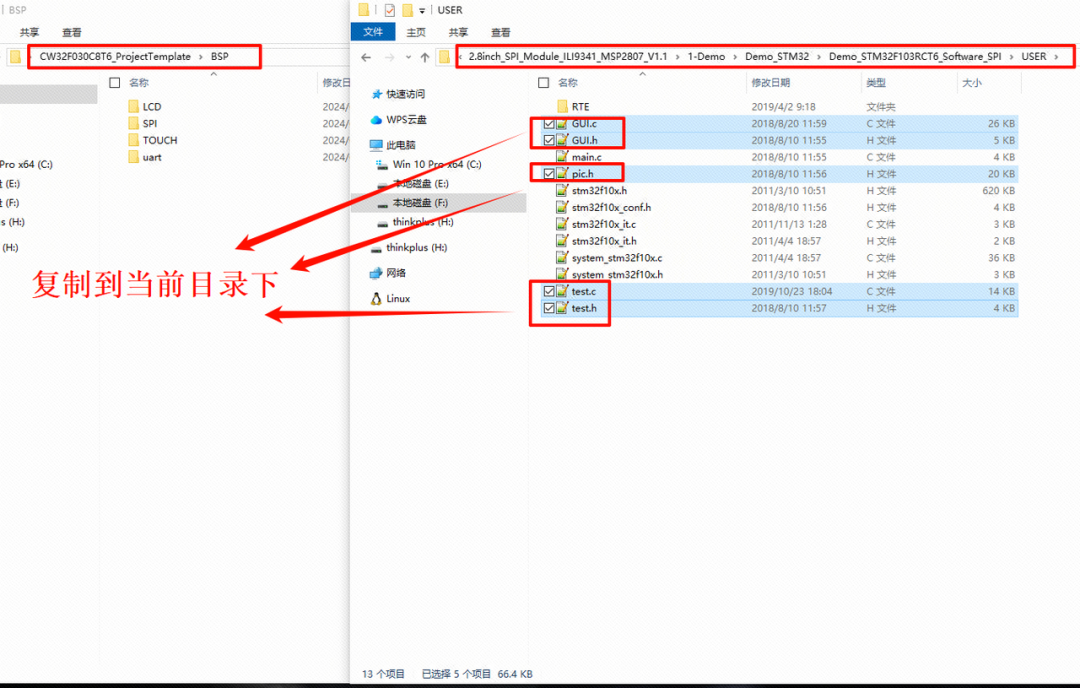The image size is (1080, 688).
Task: Click Demo_STM32 in the address breadcrumb
Action: [777, 56]
